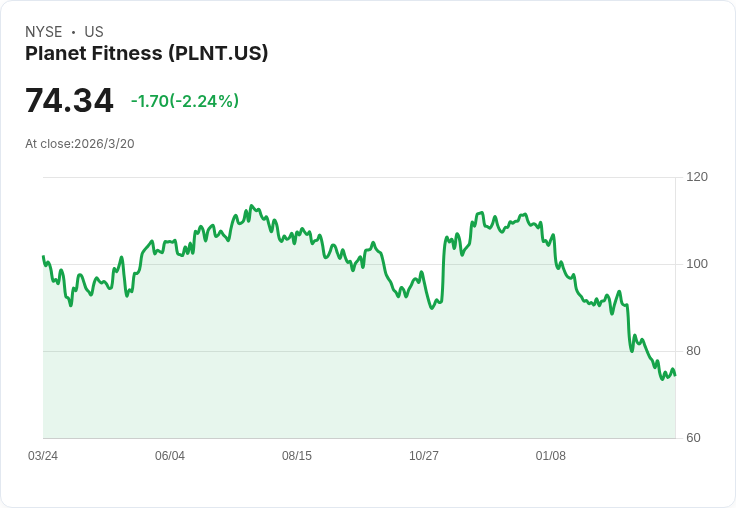Click the 120 y-axis label
This screenshot has height=508, width=736.
click(x=697, y=177)
